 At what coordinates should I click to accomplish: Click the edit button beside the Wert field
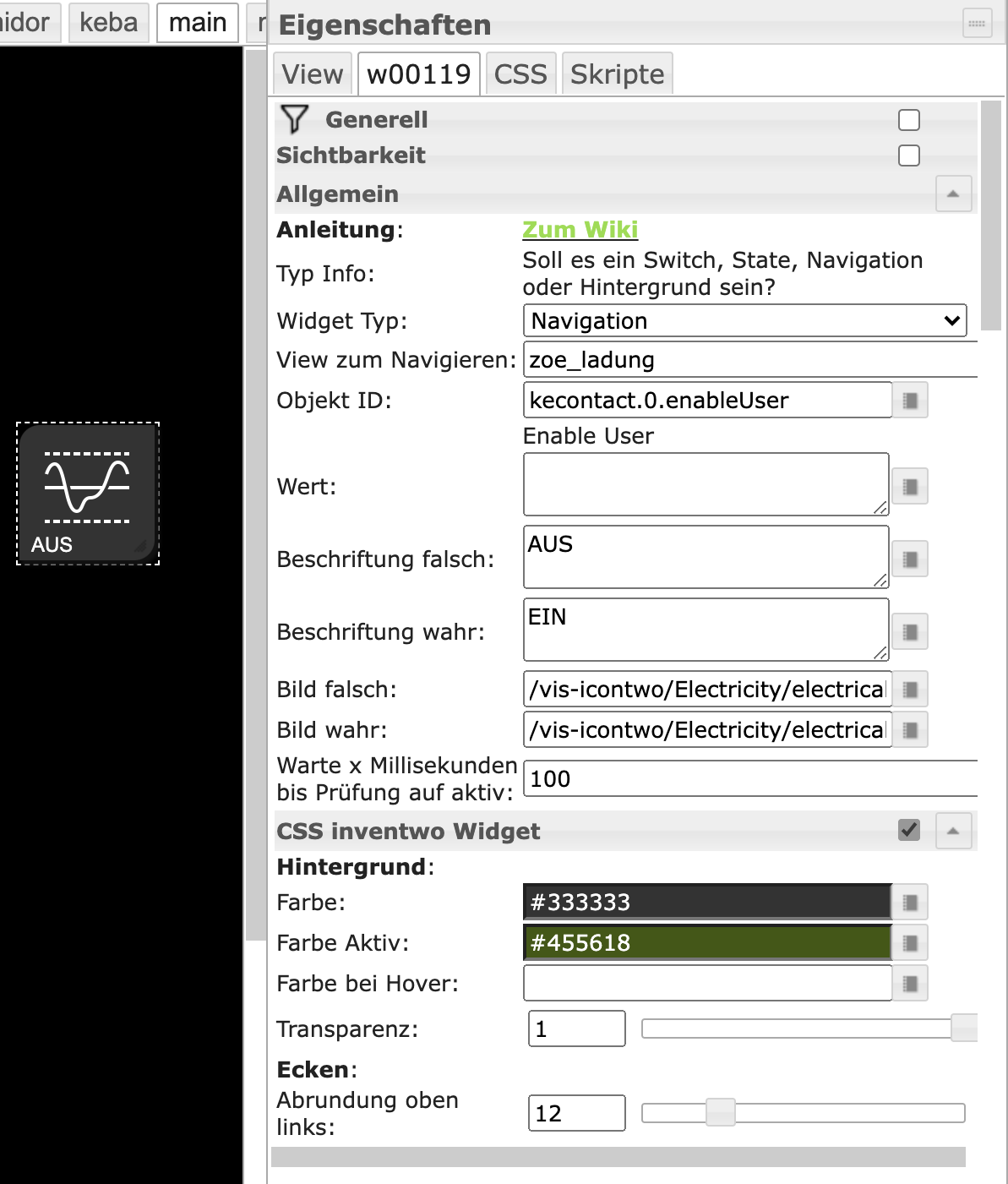(x=910, y=487)
